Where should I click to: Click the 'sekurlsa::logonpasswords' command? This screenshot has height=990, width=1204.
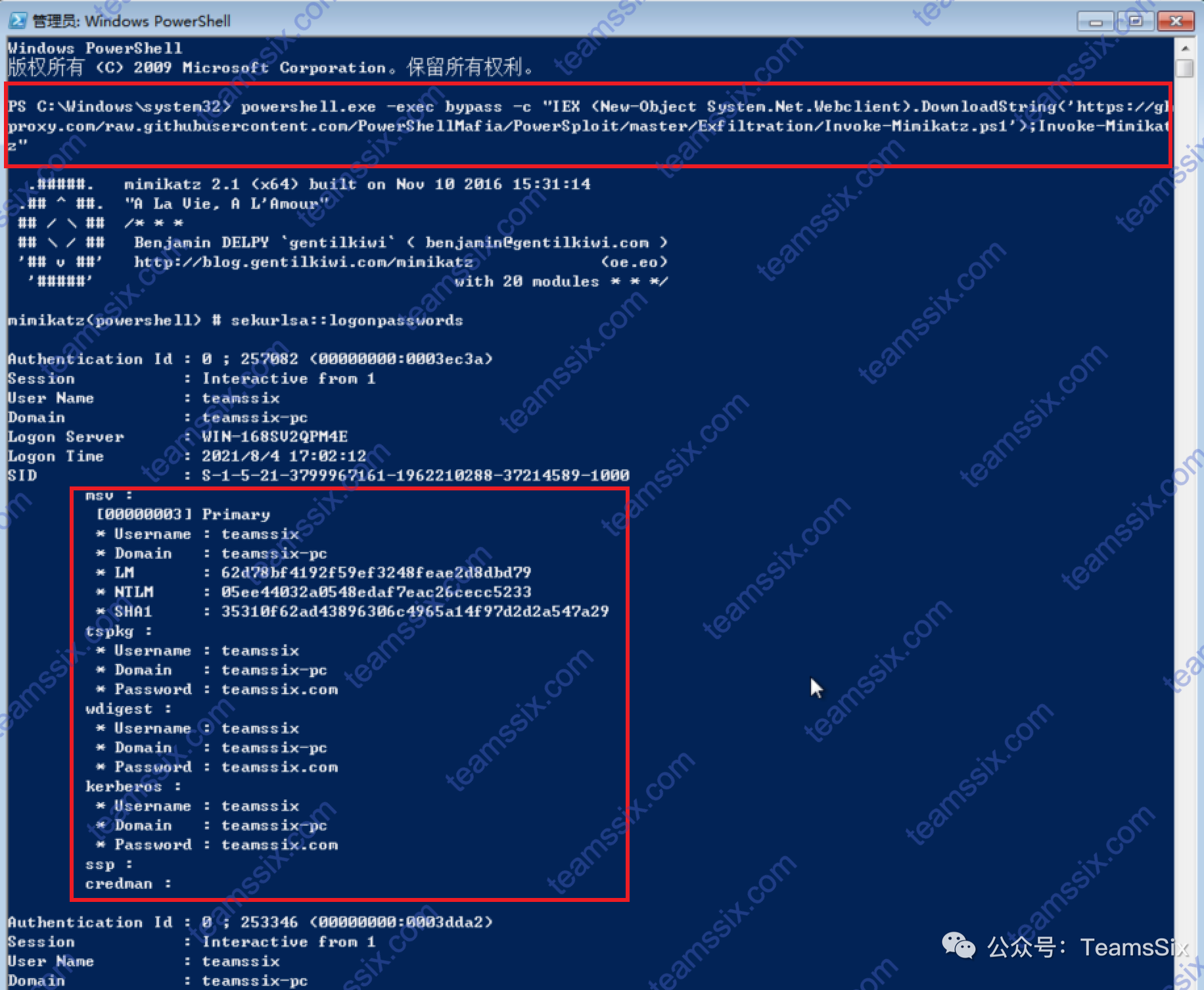coord(347,320)
